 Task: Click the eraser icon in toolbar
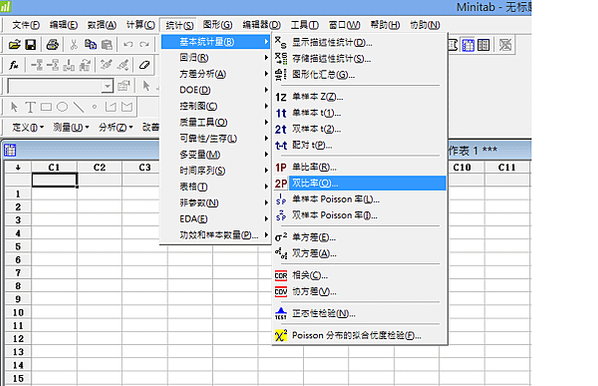(144, 65)
